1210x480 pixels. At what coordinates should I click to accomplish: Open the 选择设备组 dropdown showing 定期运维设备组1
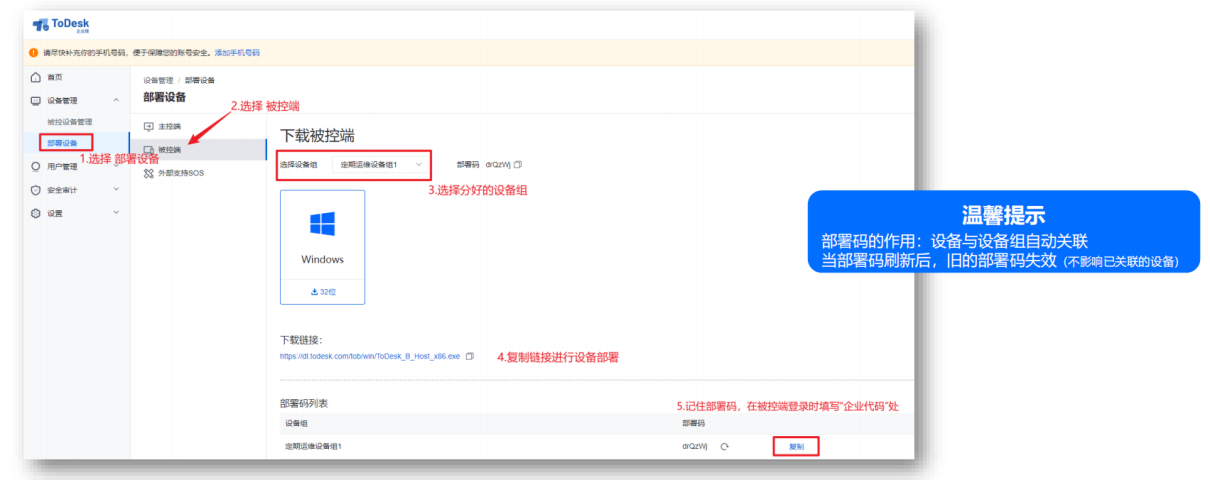(382, 163)
